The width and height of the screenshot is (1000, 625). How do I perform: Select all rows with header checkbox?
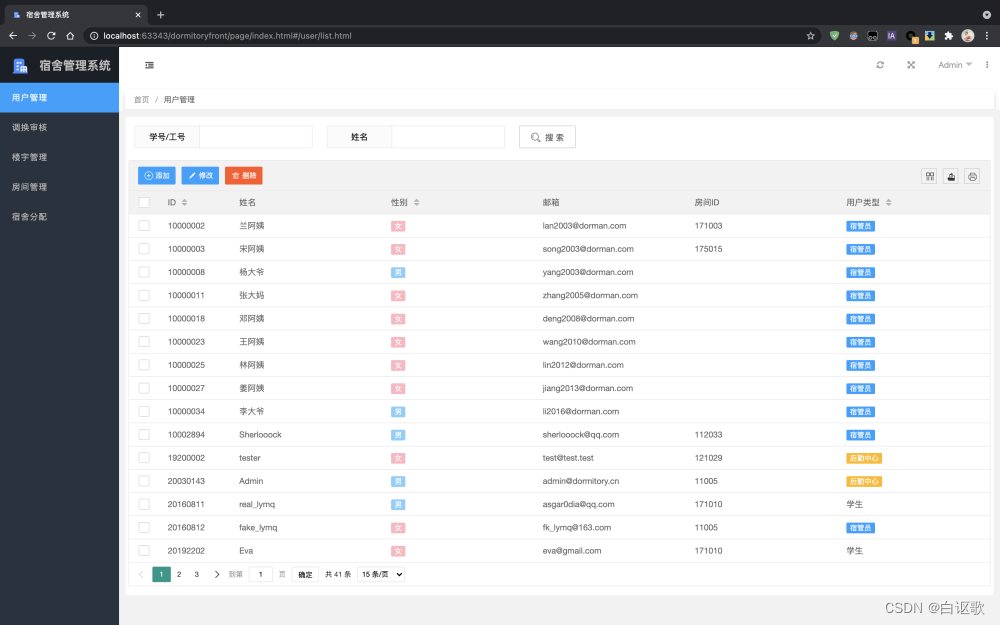click(144, 201)
